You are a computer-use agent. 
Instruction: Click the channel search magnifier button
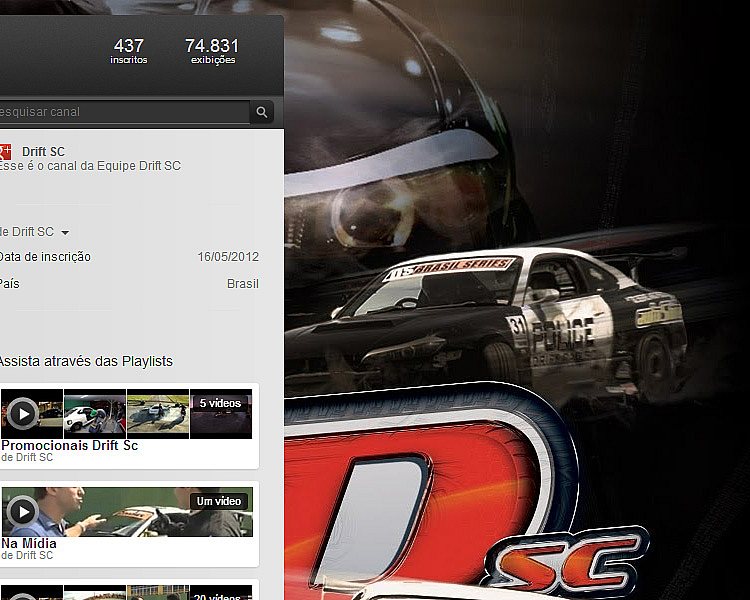[262, 112]
